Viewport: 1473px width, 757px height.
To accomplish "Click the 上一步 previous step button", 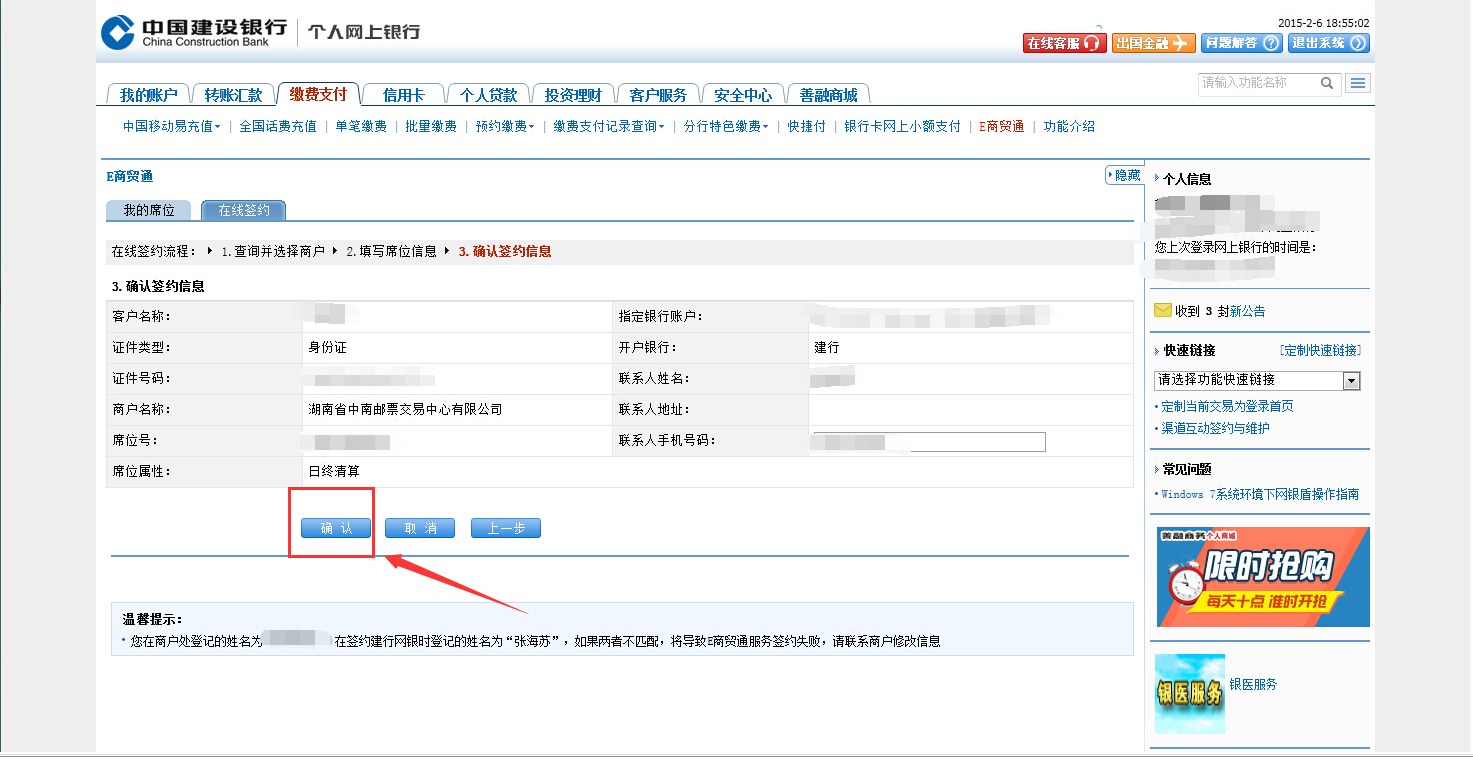I will coord(506,528).
